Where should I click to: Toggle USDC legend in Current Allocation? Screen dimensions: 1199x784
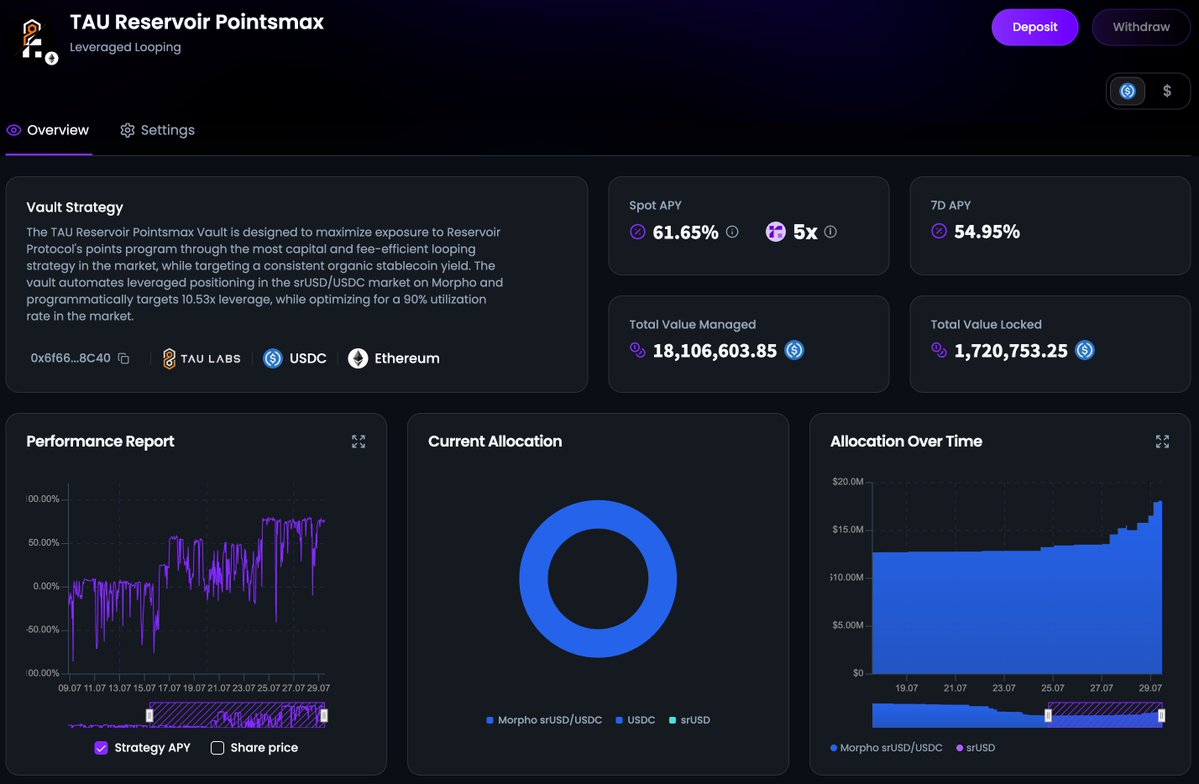(635, 720)
